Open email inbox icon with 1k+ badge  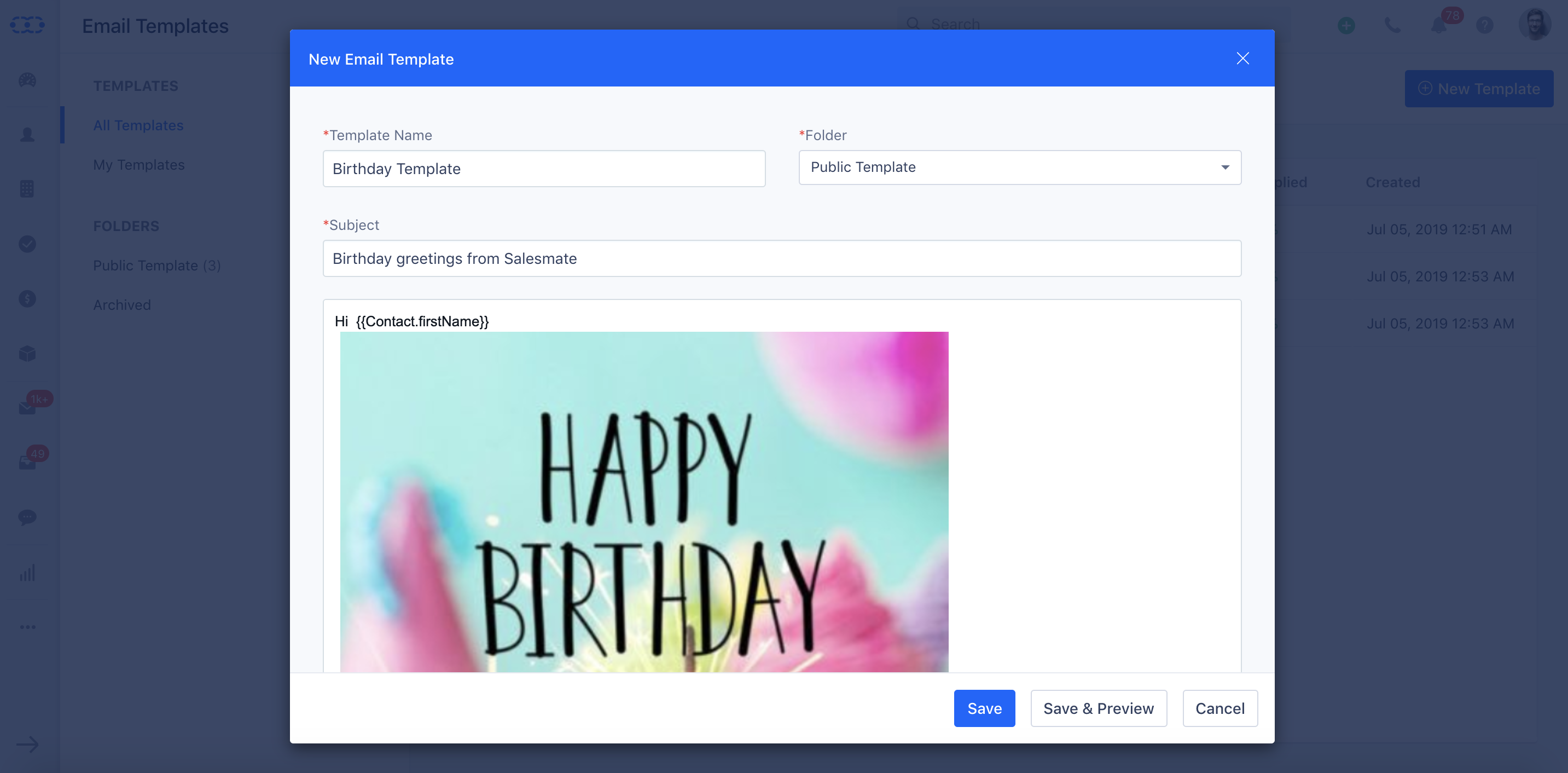pyautogui.click(x=27, y=407)
